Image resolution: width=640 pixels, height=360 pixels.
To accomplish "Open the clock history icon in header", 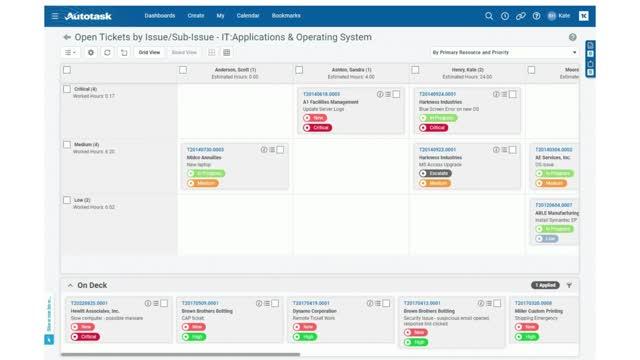I will [x=504, y=16].
